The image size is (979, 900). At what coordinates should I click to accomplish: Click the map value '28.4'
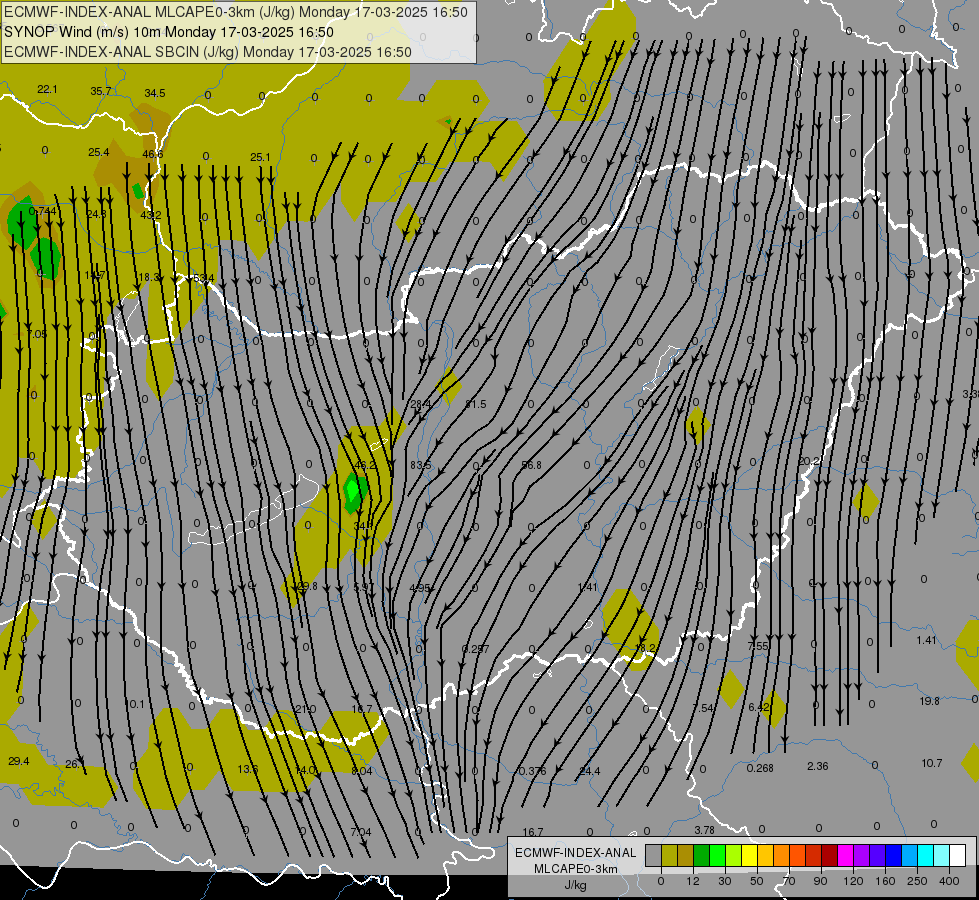click(x=421, y=404)
